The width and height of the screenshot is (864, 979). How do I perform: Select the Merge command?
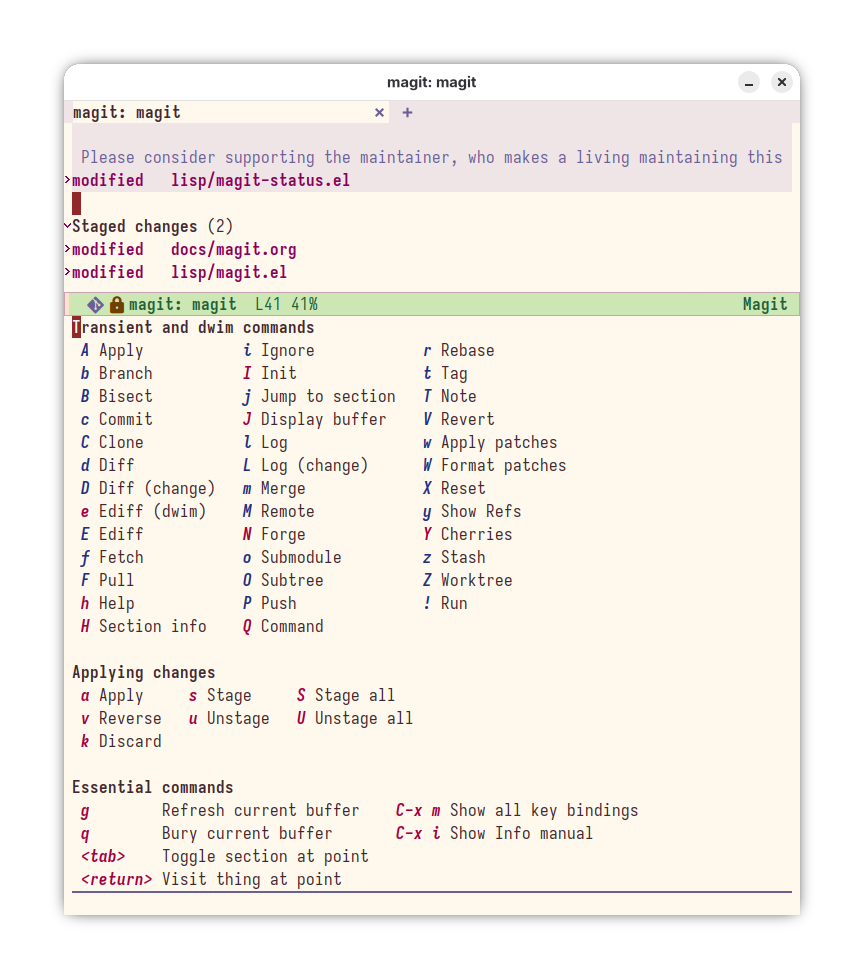(x=274, y=488)
